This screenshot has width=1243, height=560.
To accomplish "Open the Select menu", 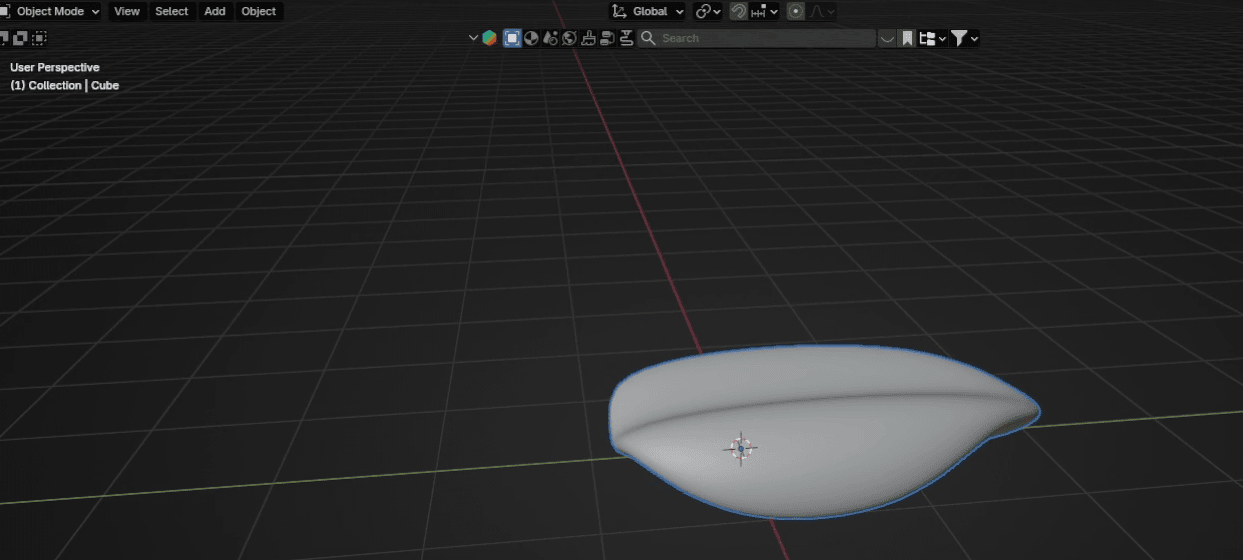I will point(171,11).
